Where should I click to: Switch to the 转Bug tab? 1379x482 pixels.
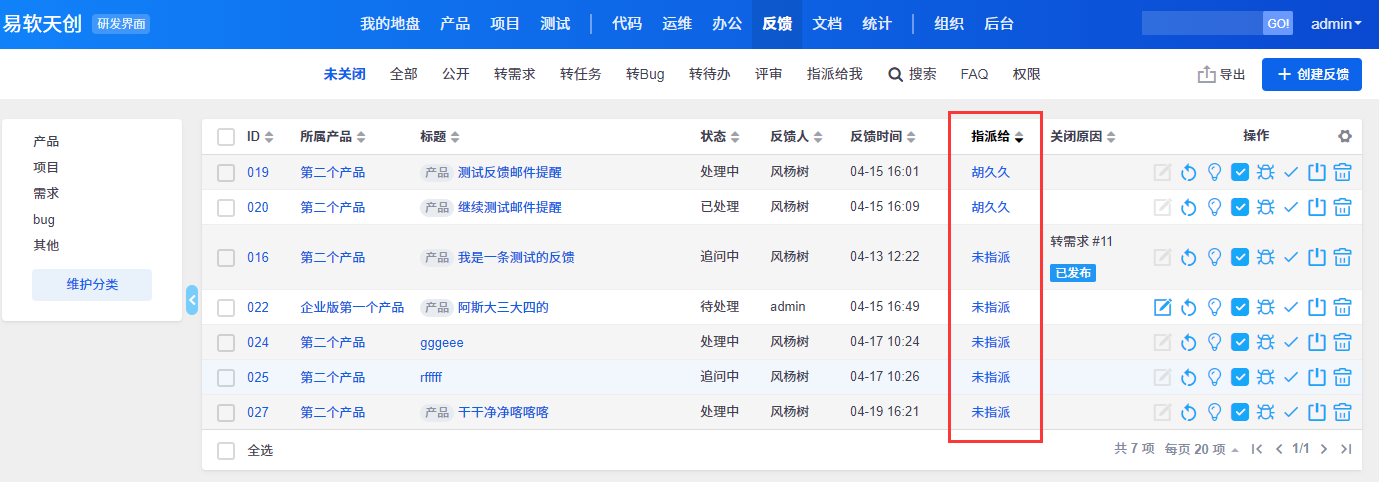tap(645, 74)
